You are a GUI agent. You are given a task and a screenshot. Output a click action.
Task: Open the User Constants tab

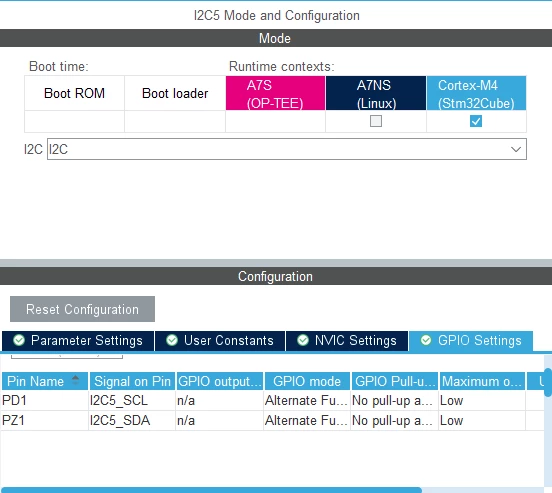point(220,341)
